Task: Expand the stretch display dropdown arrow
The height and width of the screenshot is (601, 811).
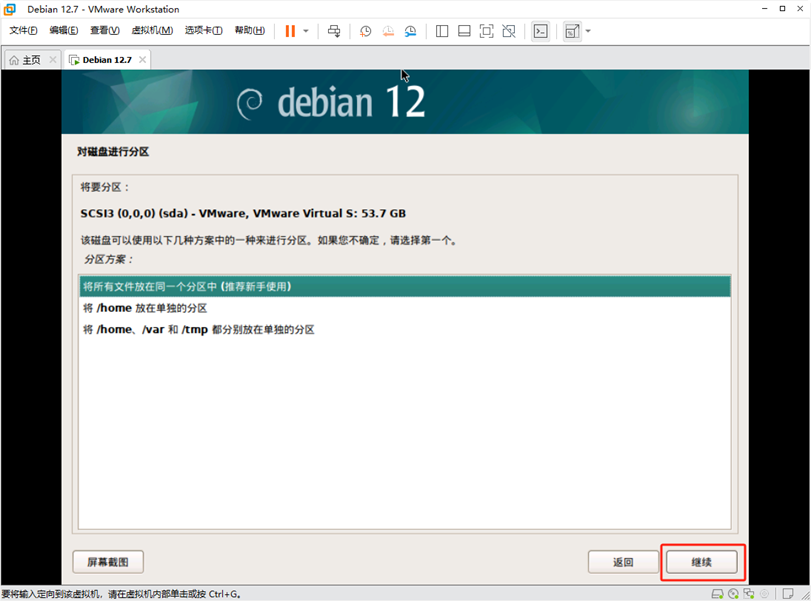Action: (x=588, y=31)
